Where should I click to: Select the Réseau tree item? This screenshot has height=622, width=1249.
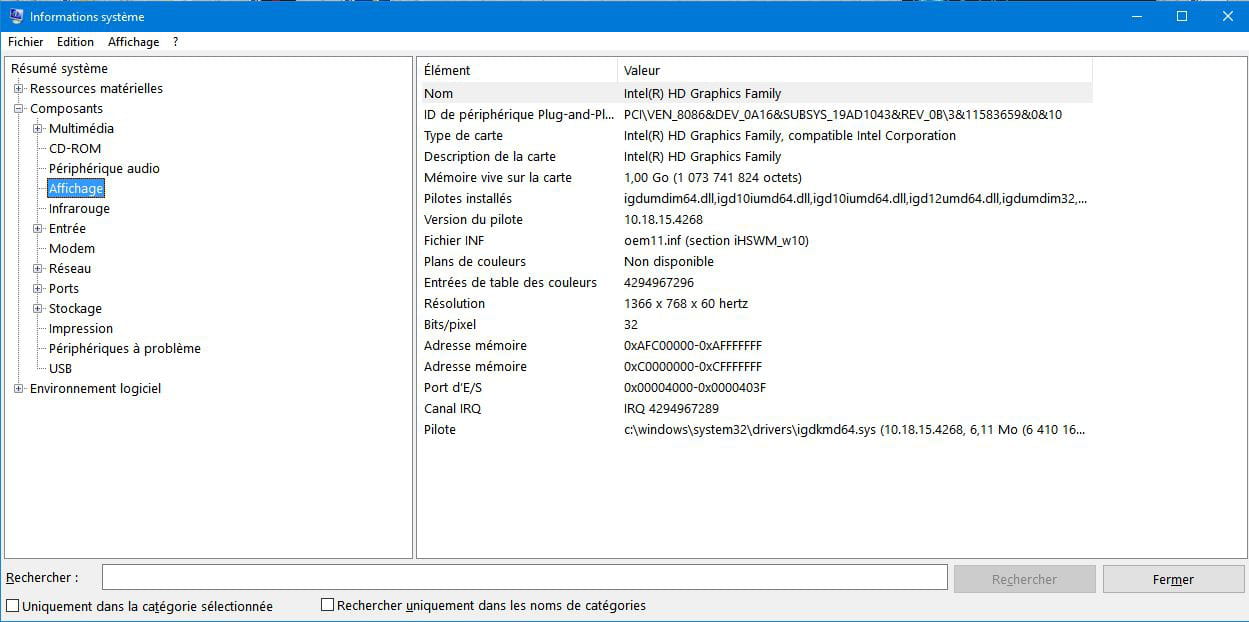pos(70,268)
